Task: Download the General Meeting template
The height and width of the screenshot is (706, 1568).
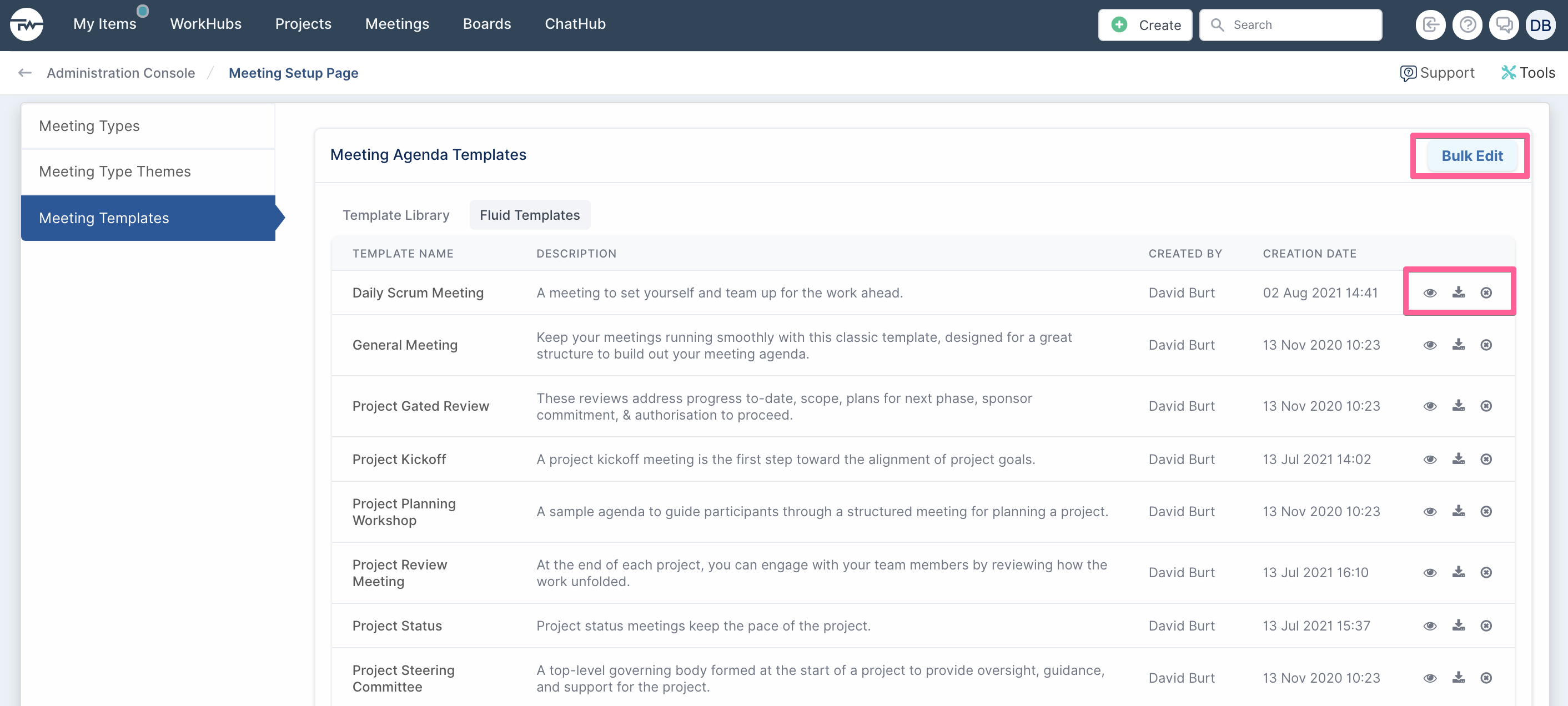Action: pos(1459,345)
